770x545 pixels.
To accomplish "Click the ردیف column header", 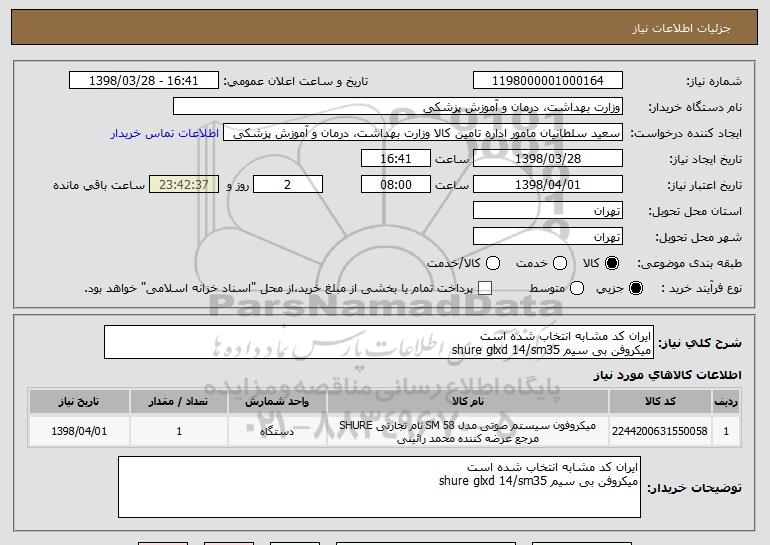I will (726, 402).
